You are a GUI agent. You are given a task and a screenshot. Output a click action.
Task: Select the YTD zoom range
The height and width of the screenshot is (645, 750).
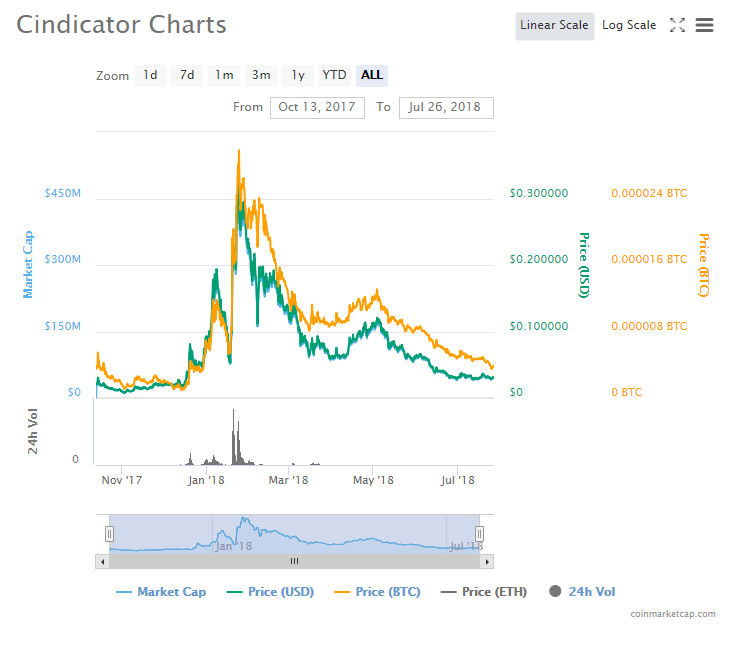[334, 76]
